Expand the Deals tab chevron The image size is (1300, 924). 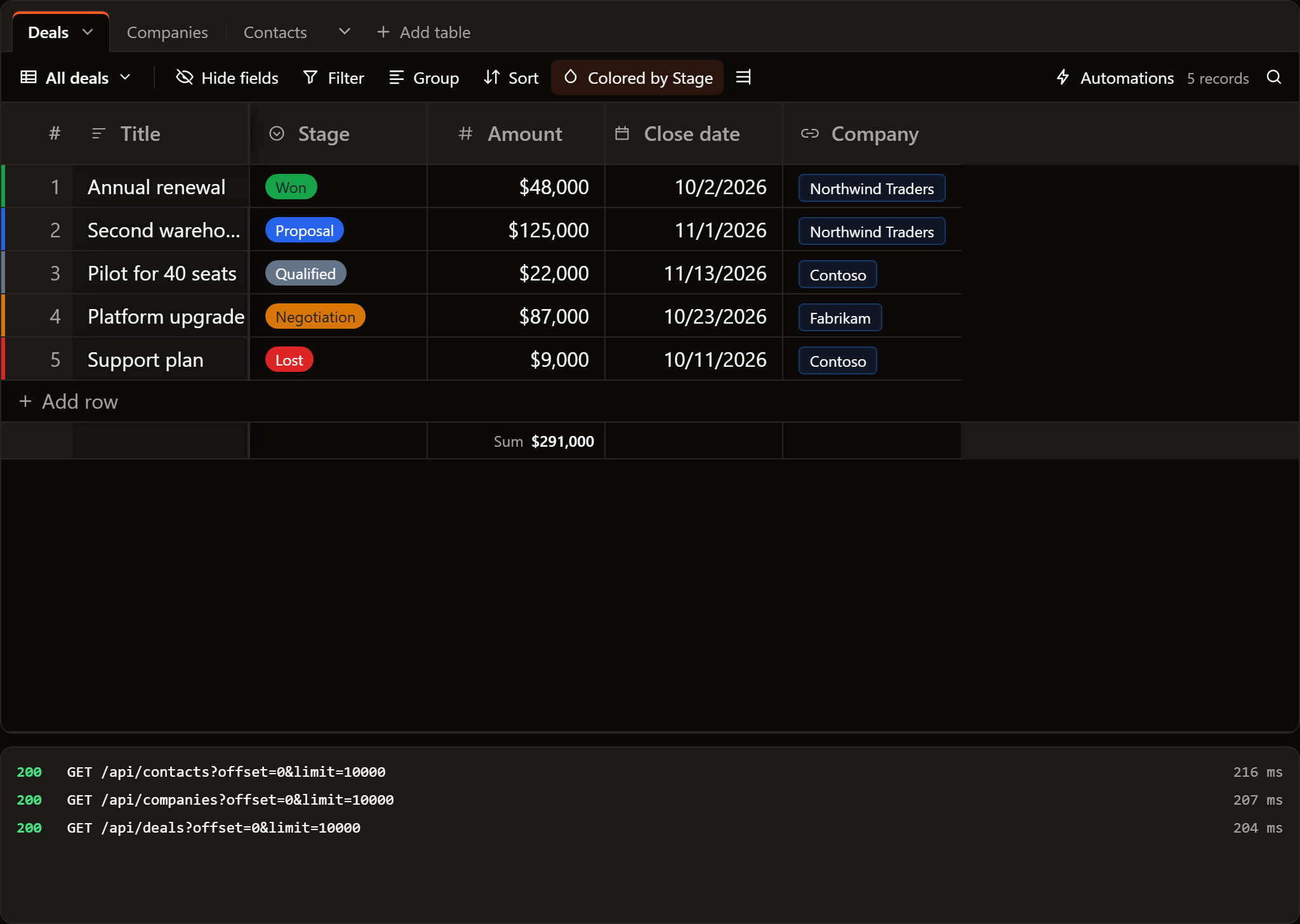(88, 32)
